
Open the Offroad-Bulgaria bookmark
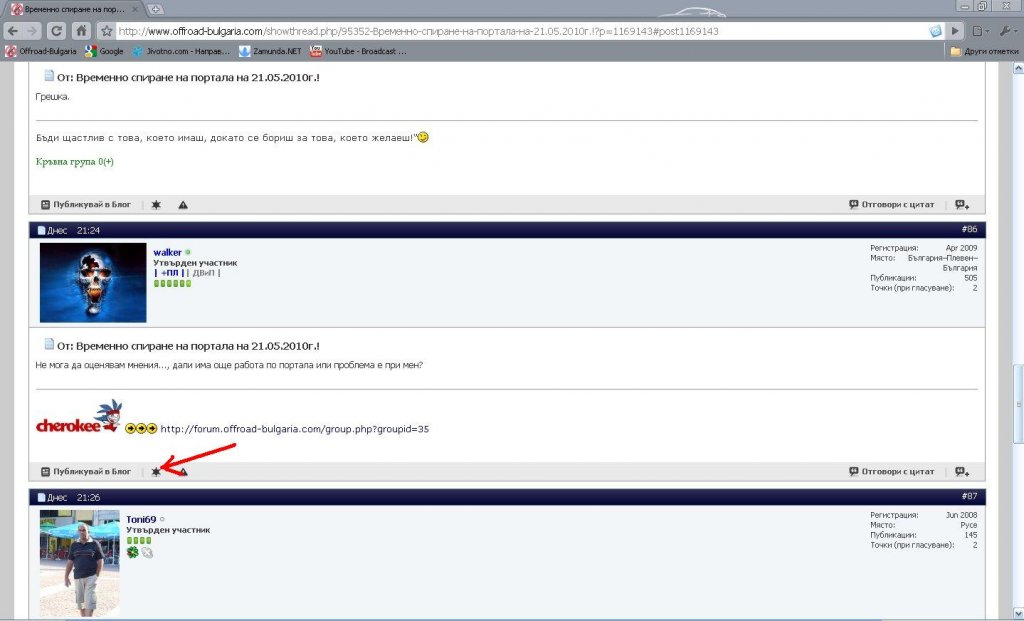pos(41,51)
